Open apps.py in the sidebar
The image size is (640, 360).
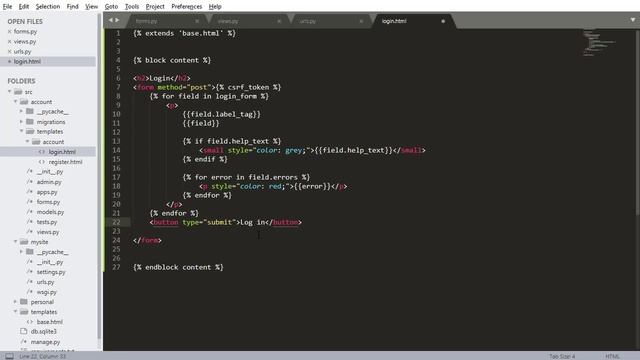click(47, 192)
